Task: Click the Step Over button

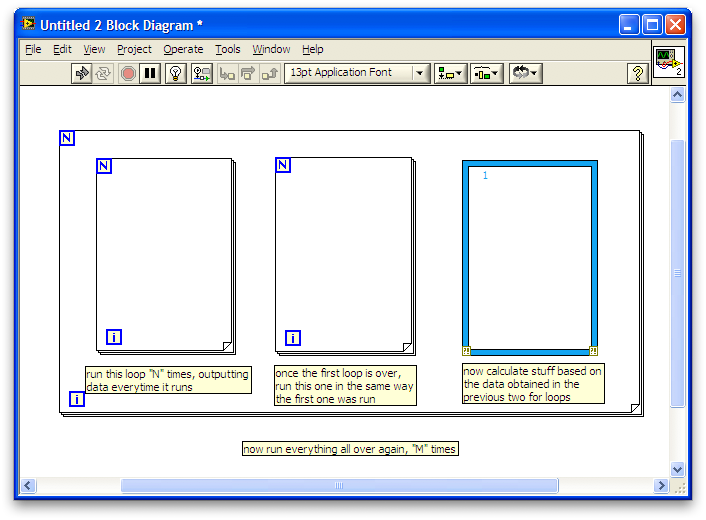Action: click(x=248, y=73)
